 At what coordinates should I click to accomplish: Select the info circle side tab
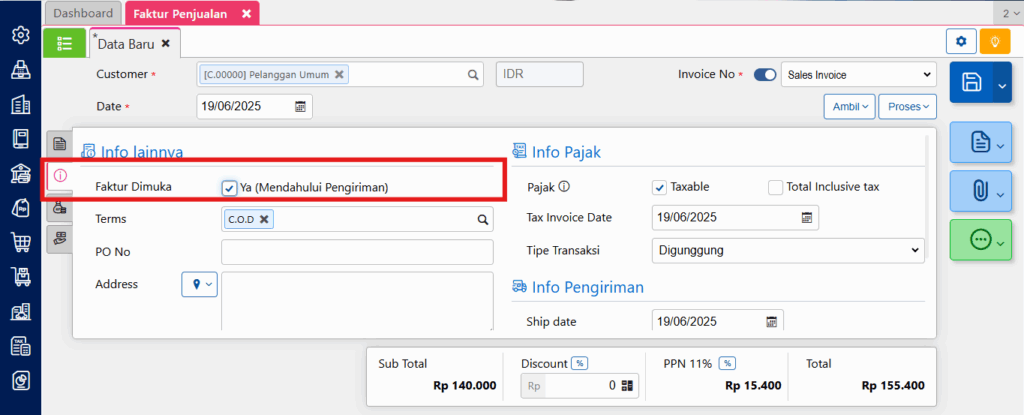coord(60,175)
